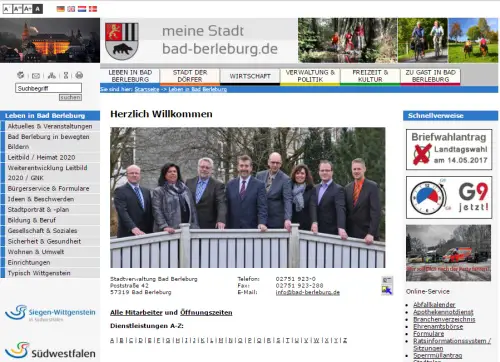Screen dimensions: 500x362
Task: Click the Siegen-Wittgenstein logo
Action: click(x=50, y=313)
